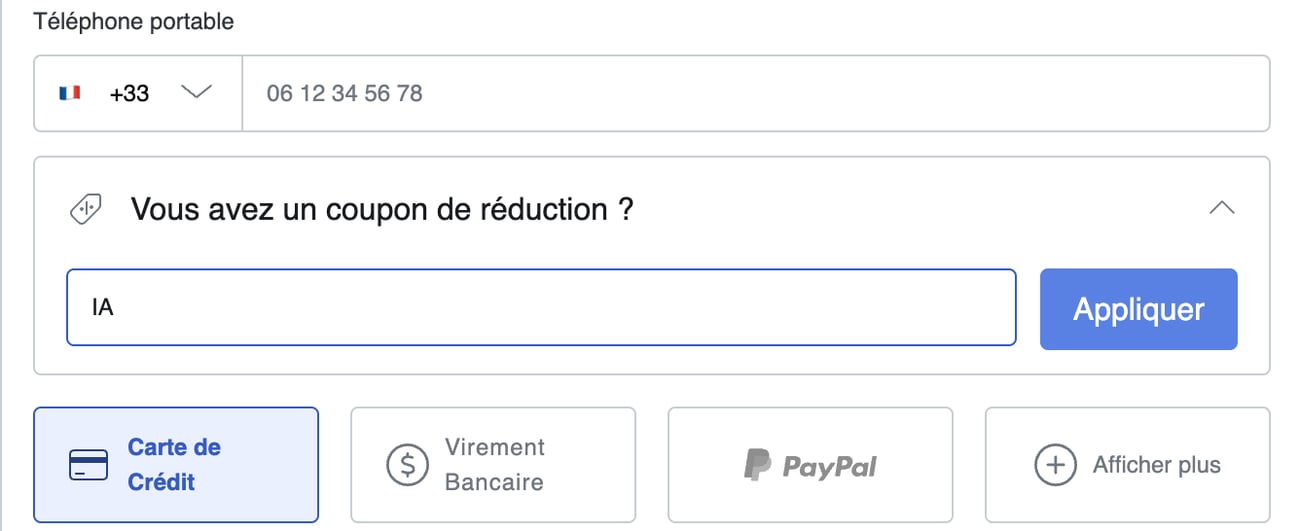
Task: Collapse the coupon section with the chevron
Action: [x=1221, y=209]
